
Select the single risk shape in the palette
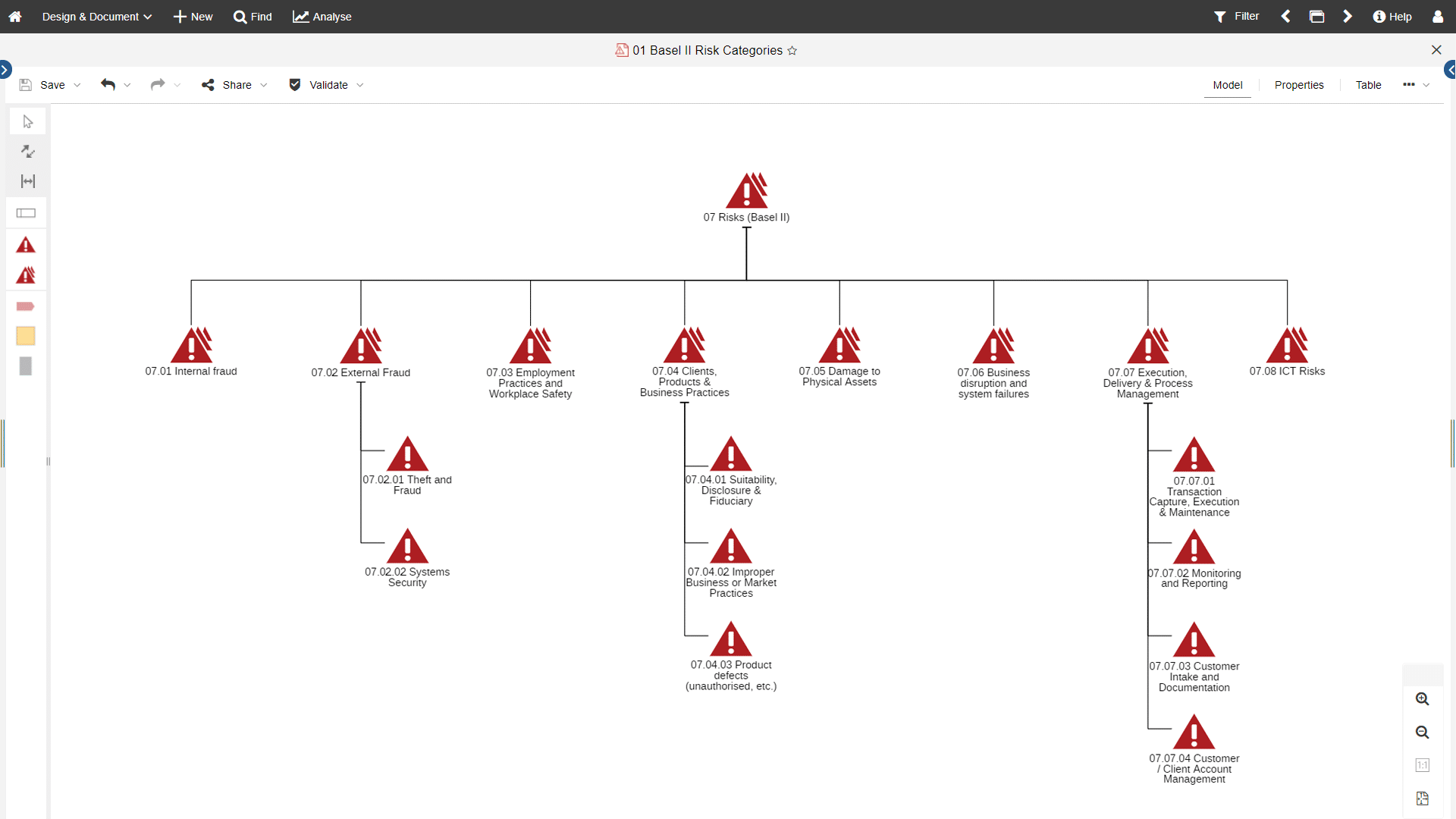(26, 245)
